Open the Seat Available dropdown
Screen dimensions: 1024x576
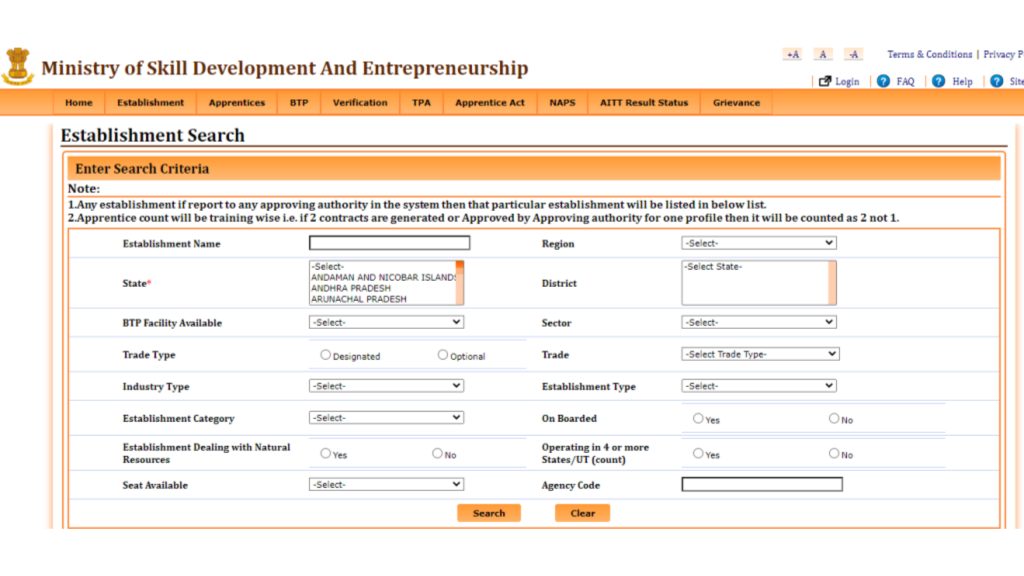pyautogui.click(x=387, y=485)
